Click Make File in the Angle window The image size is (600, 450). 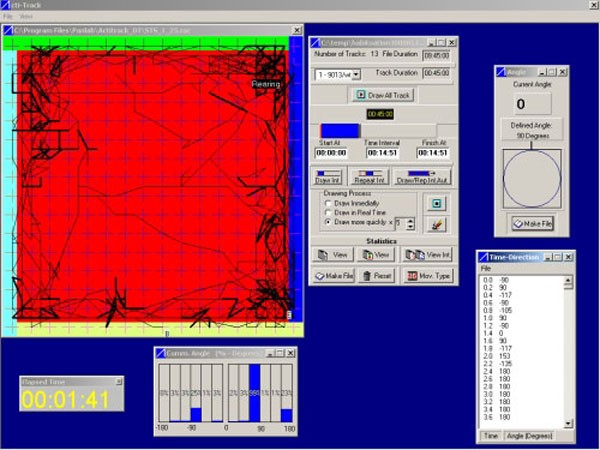533,223
